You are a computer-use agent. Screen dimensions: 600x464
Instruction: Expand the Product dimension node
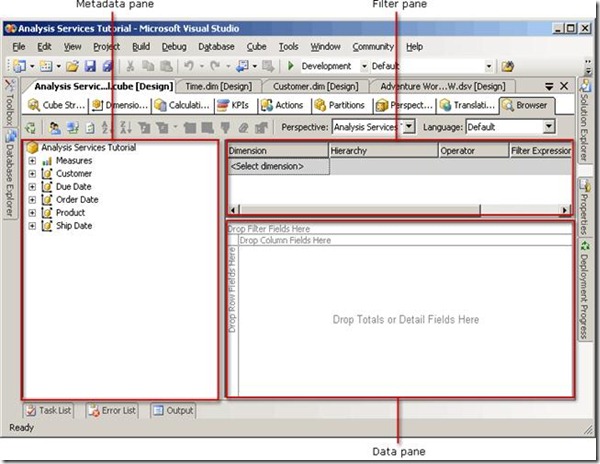[x=32, y=212]
